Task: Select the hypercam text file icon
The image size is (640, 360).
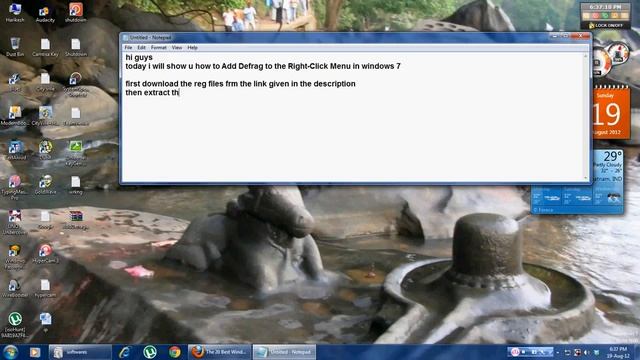Action: tap(45, 288)
